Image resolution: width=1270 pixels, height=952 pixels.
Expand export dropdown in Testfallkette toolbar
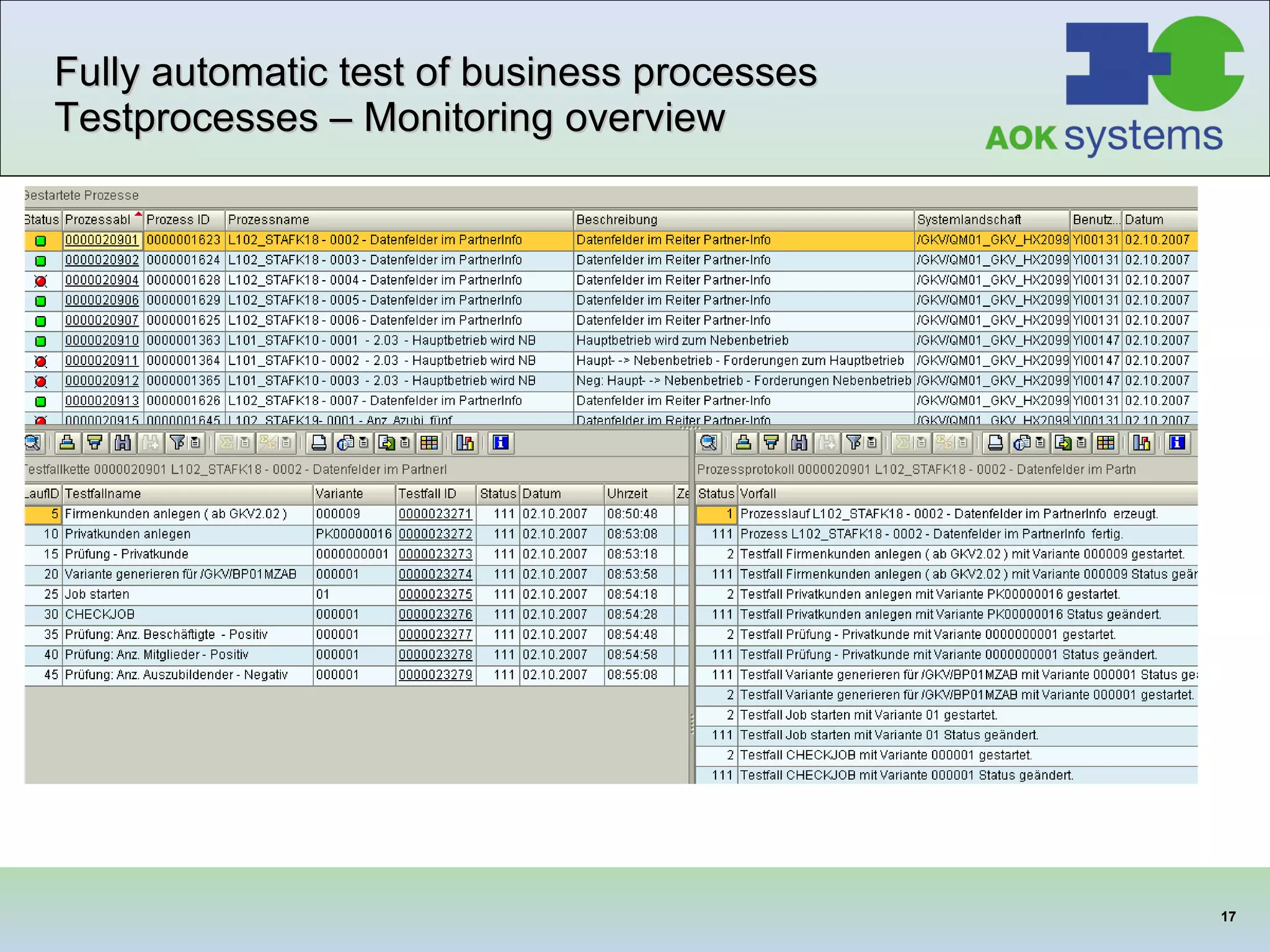tap(405, 443)
